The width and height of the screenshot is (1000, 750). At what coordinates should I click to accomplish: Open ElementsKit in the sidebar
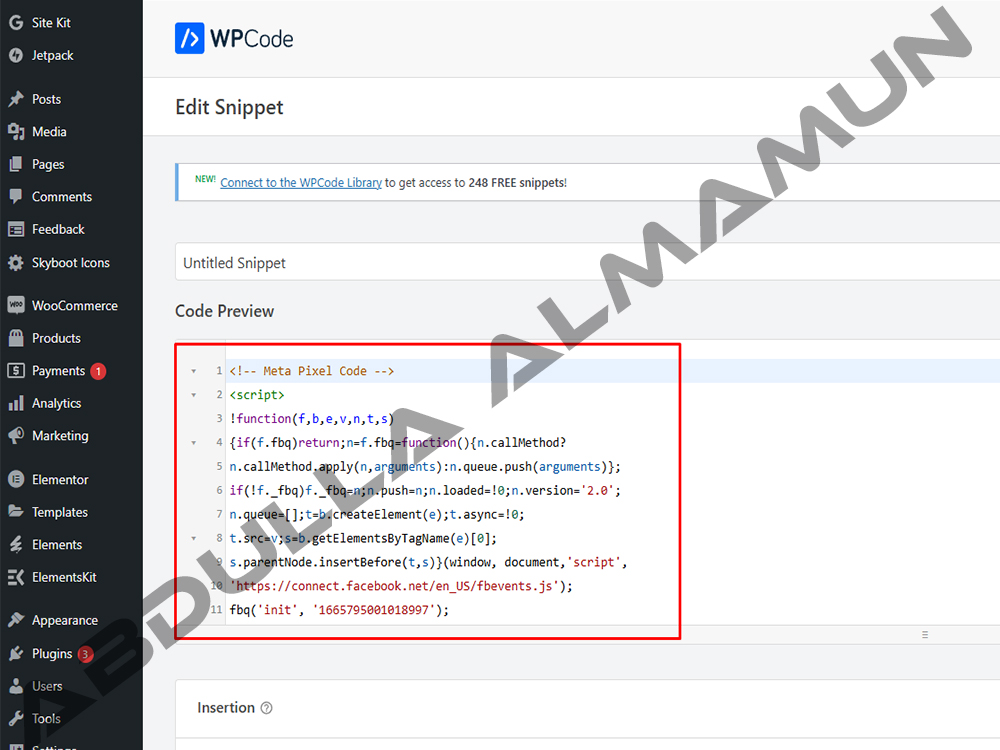click(x=63, y=578)
